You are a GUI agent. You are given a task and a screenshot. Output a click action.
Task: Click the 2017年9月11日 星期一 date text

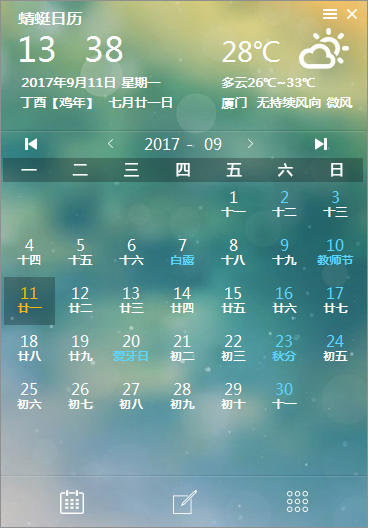tap(91, 82)
